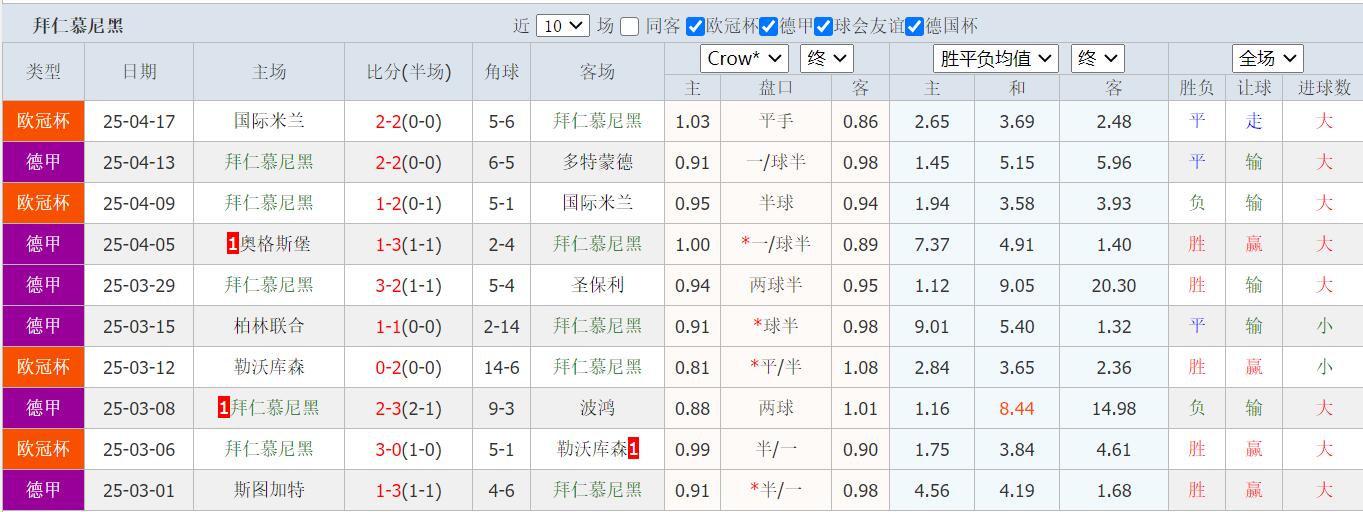Viewport: 1363px width, 512px height.
Task: Expand the Crow* bookmaker dropdown
Action: pyautogui.click(x=743, y=59)
